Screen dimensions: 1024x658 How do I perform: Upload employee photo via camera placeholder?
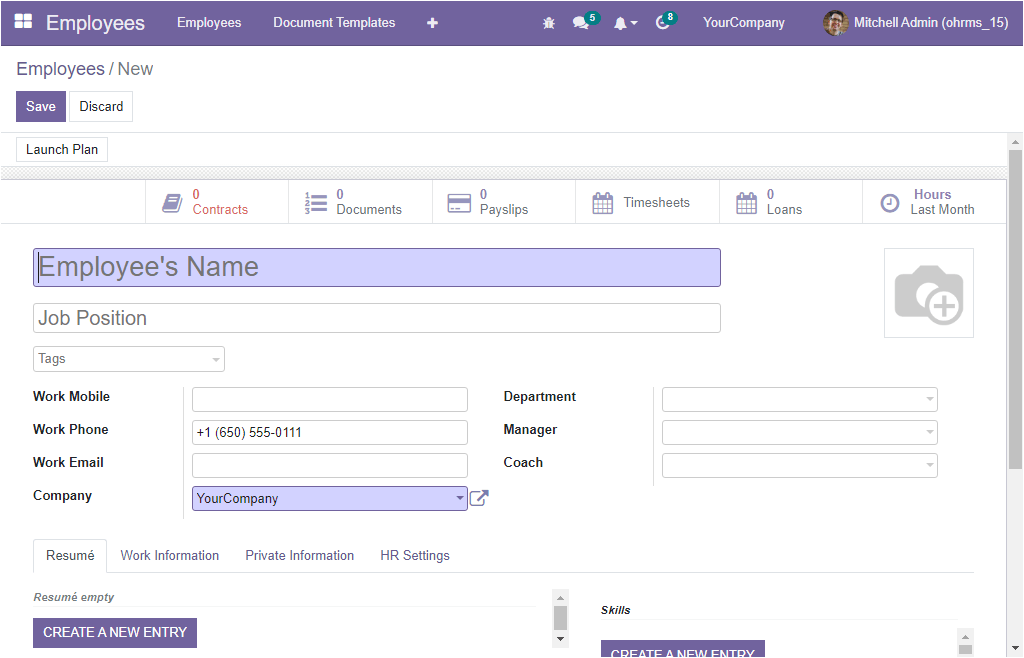(x=928, y=293)
